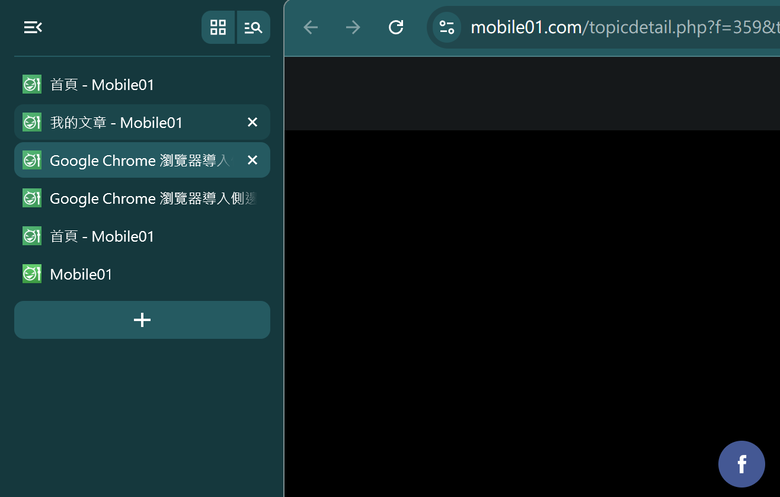Screen dimensions: 780x497
Task: Switch to the tab titled just Mobile01
Action: pyautogui.click(x=142, y=274)
